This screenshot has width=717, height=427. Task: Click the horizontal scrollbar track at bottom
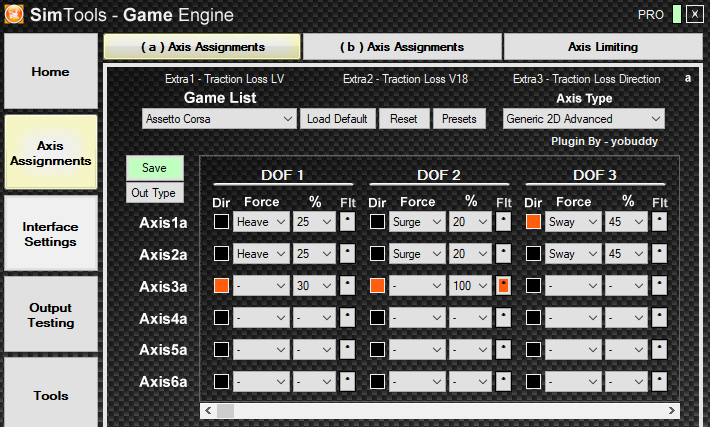pyautogui.click(x=450, y=410)
